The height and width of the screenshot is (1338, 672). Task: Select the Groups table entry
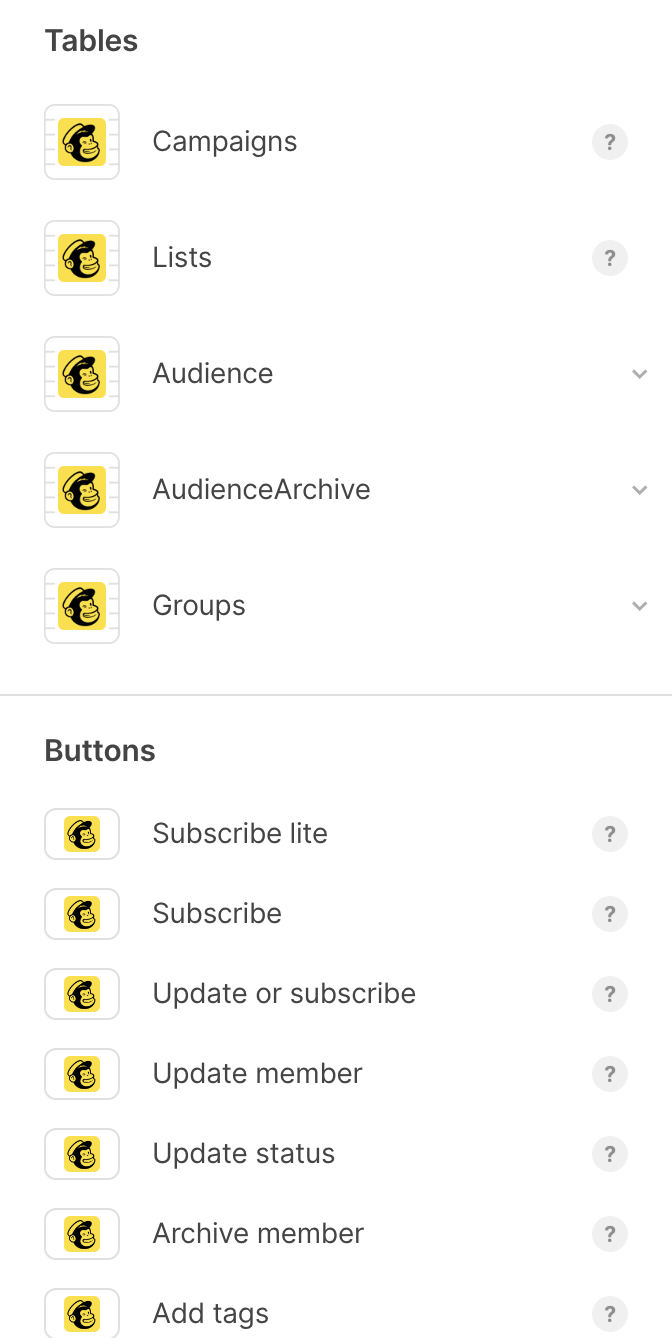(x=336, y=606)
